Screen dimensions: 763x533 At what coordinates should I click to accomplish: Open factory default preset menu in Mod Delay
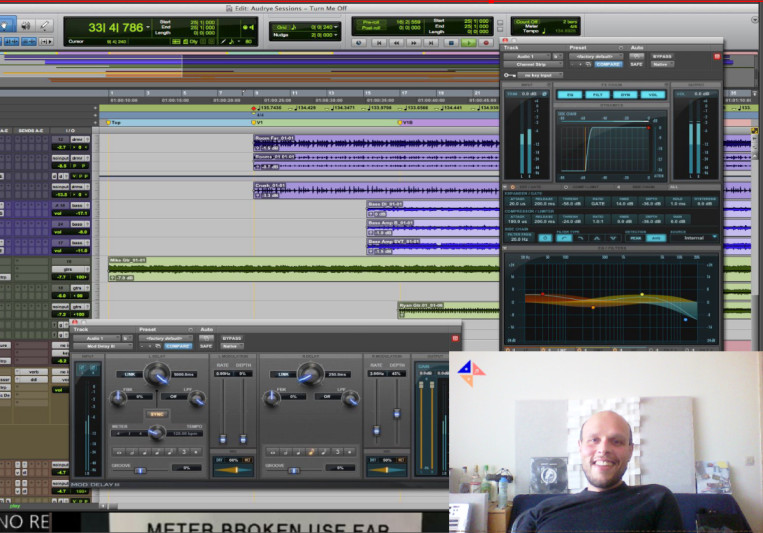pos(165,338)
